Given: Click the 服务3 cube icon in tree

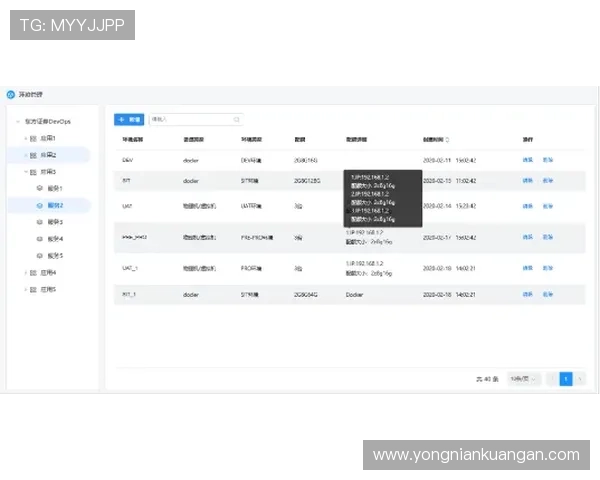Looking at the screenshot, I should [40, 222].
